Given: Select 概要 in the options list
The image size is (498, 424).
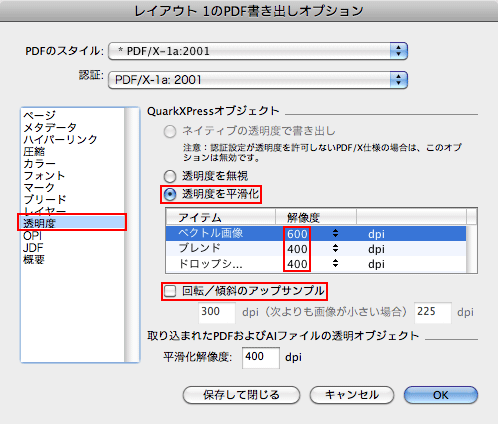Looking at the screenshot, I should coord(34,259).
